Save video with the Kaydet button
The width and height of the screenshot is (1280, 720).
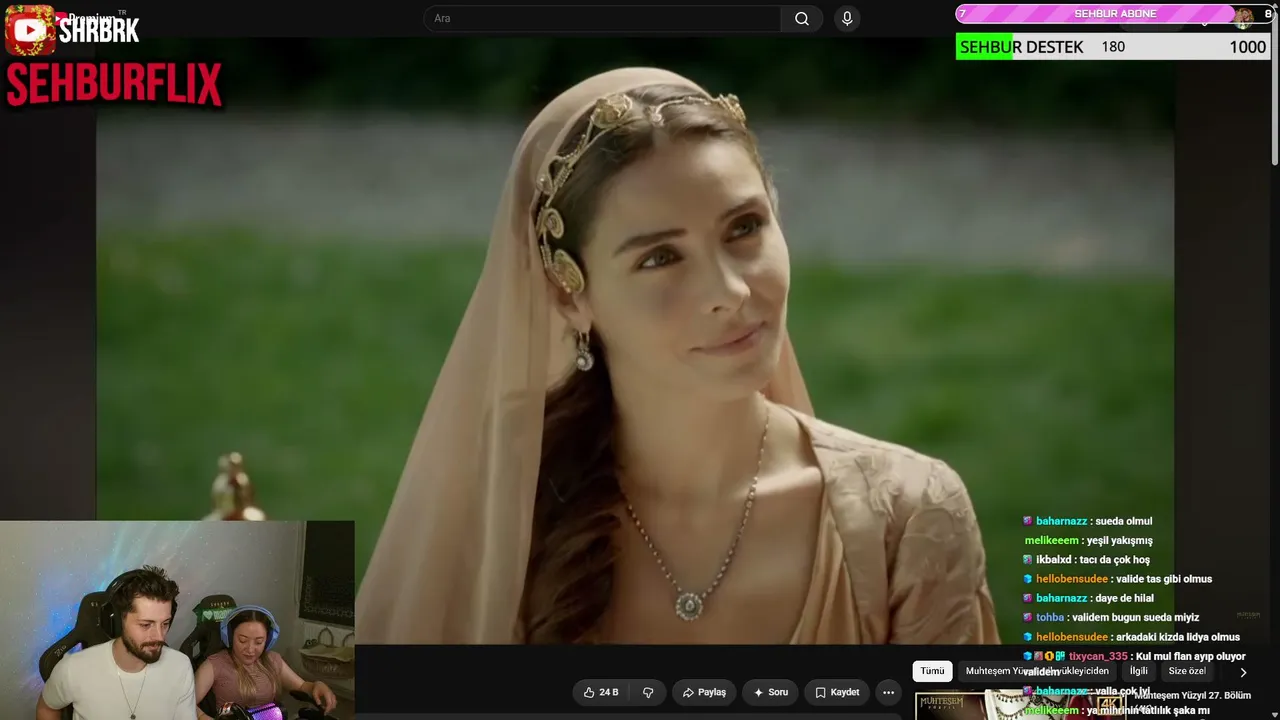click(837, 692)
